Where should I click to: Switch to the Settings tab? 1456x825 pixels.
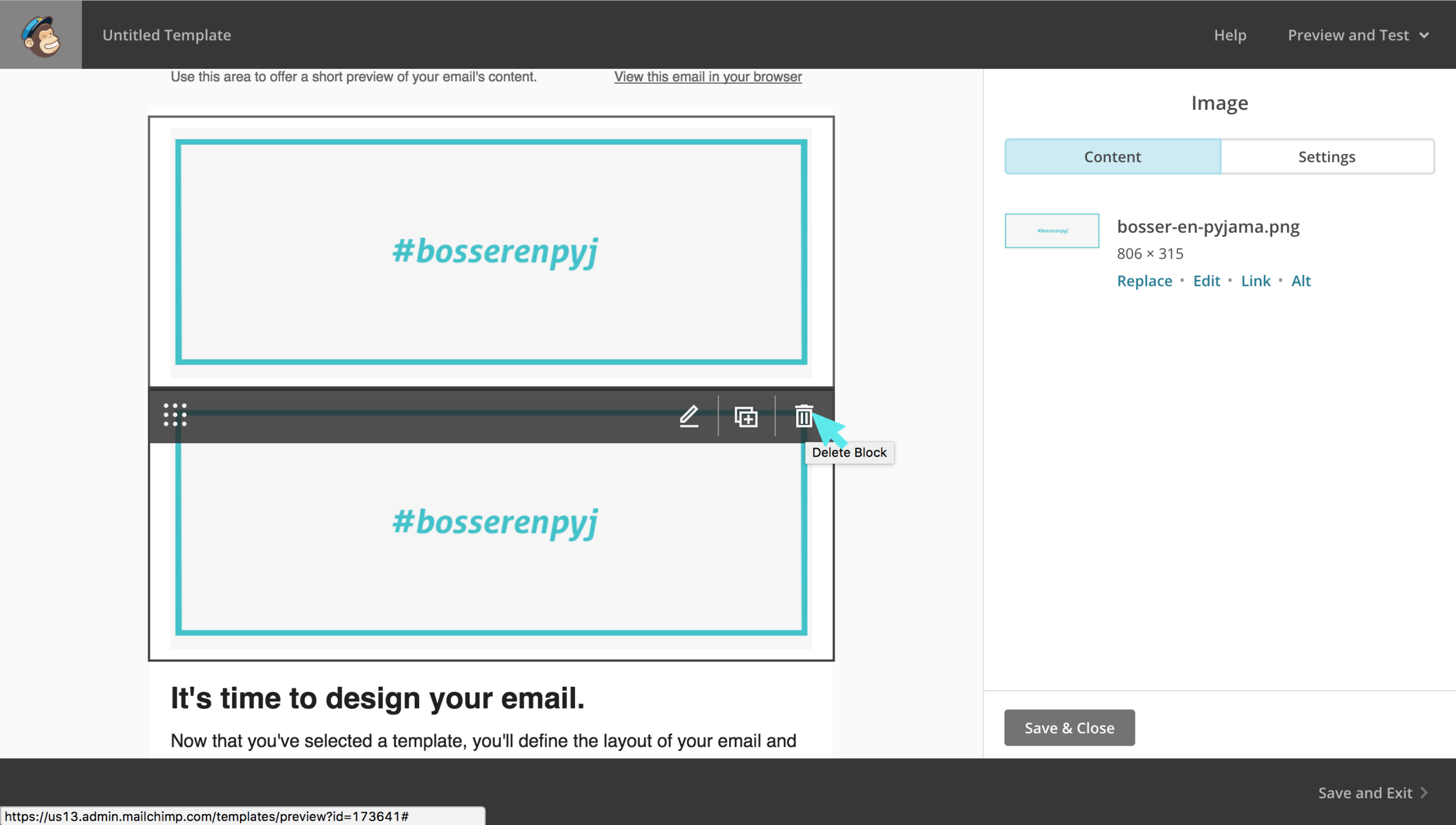[1326, 156]
